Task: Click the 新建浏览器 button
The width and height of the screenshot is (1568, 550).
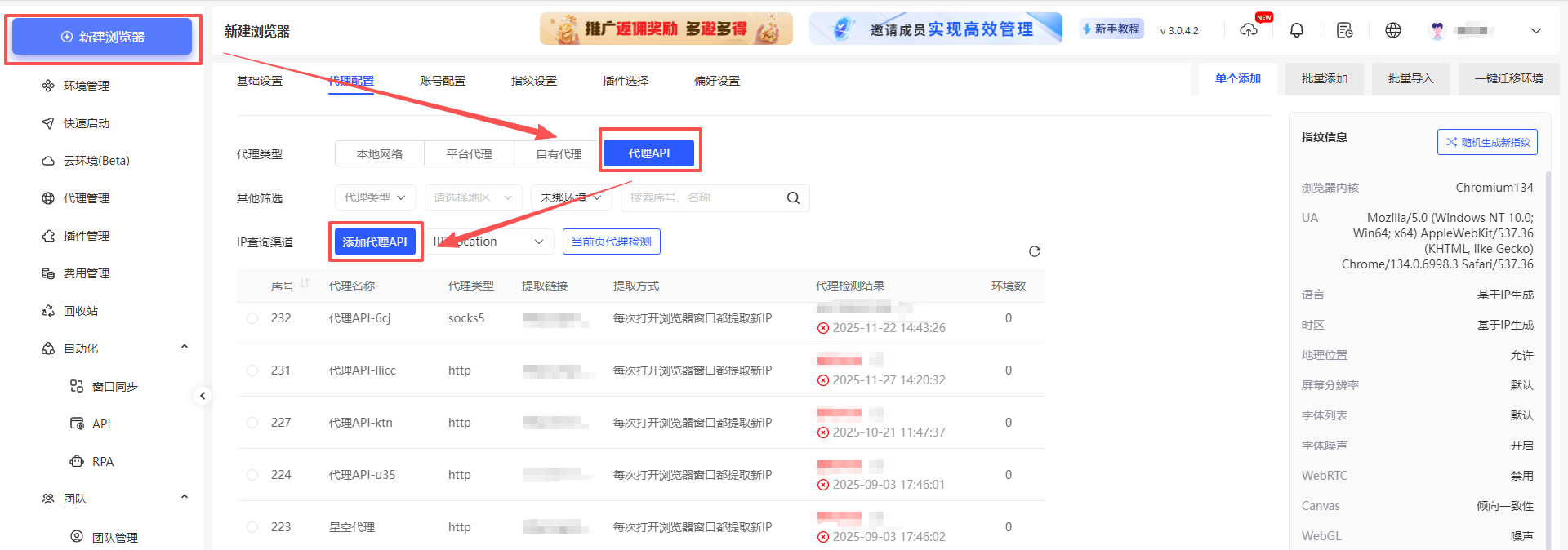Action: pos(102,37)
